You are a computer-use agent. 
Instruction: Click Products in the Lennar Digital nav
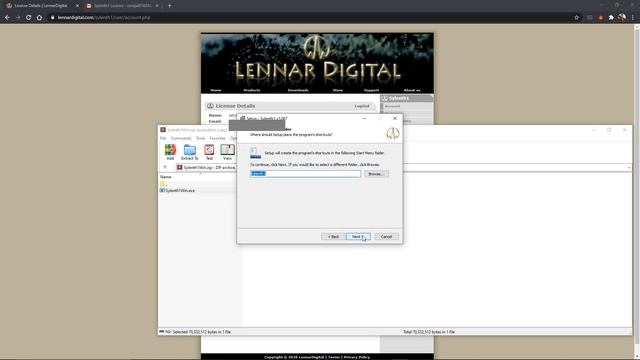[x=252, y=90]
